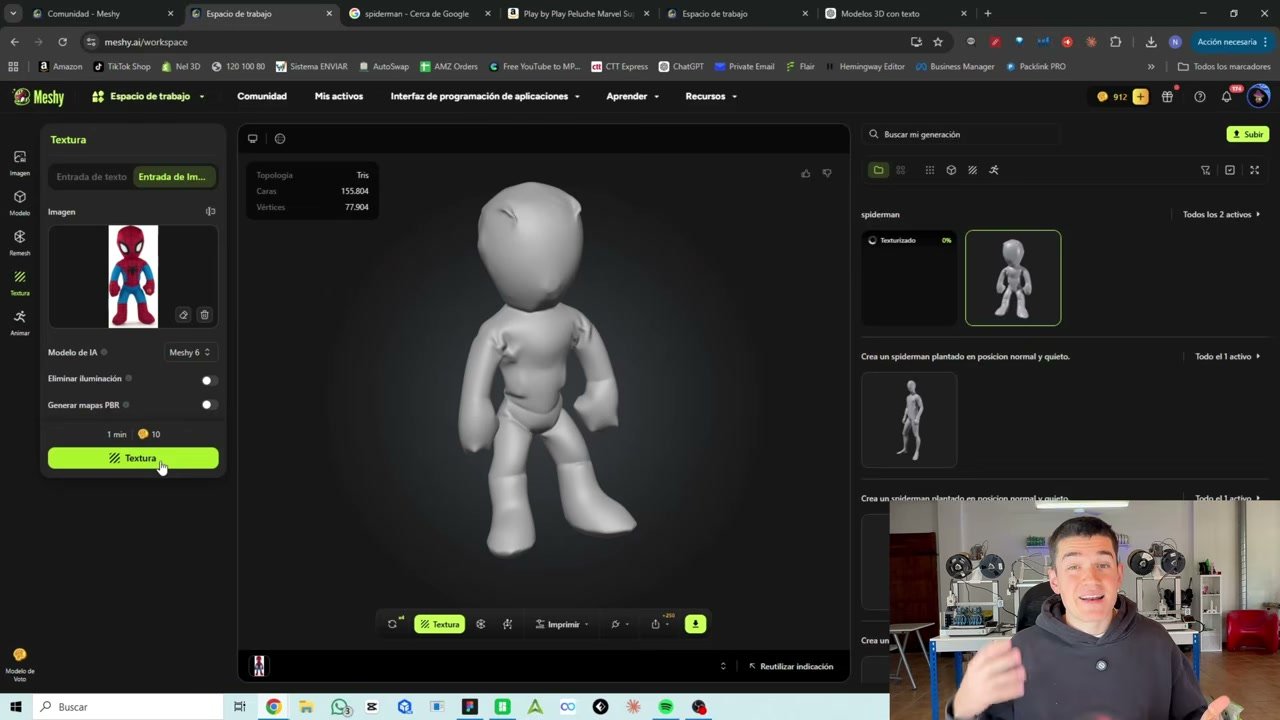Click the thumbs-up icon on the 3D viewer
The height and width of the screenshot is (720, 1280).
click(805, 174)
